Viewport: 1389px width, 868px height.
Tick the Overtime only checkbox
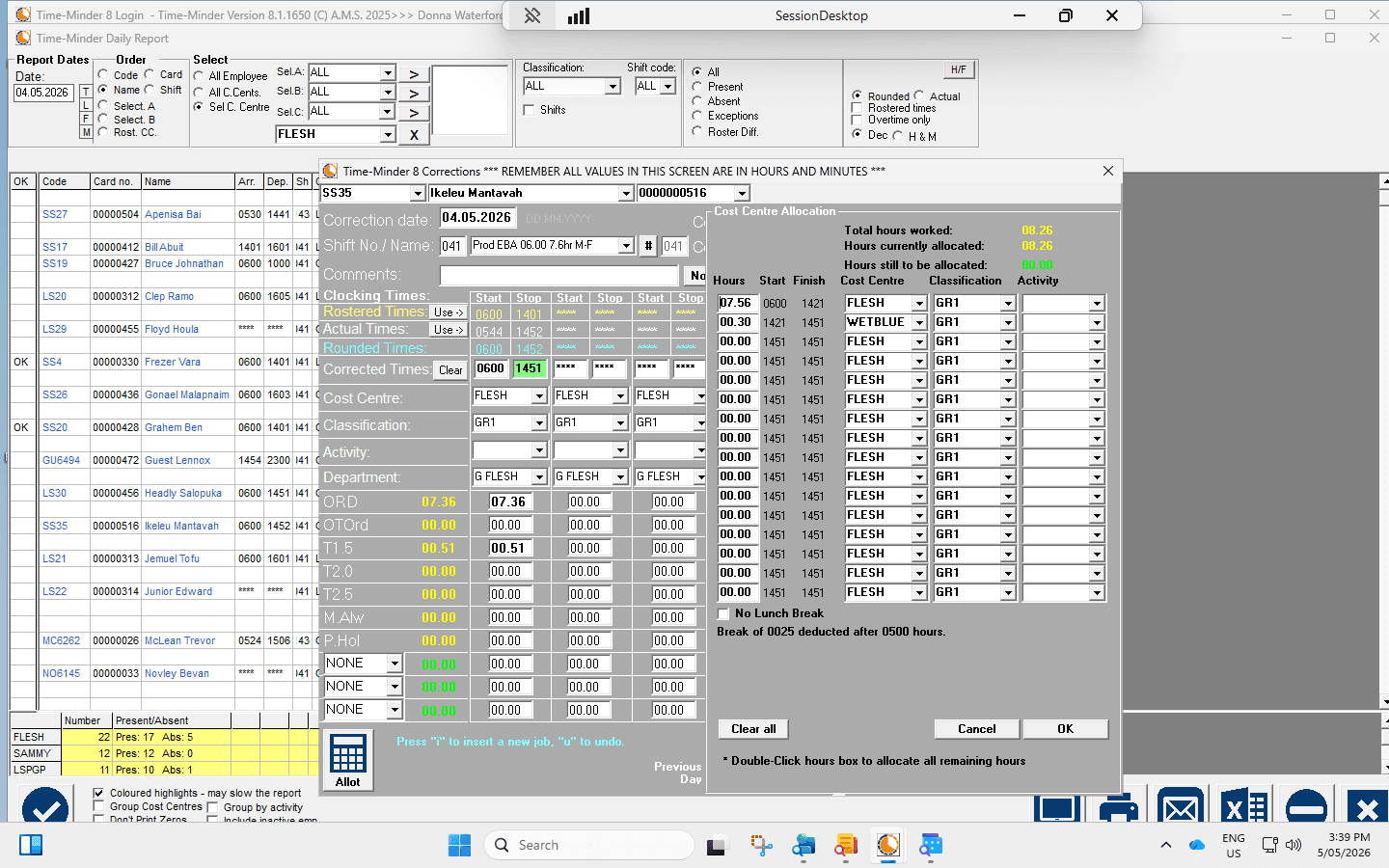coord(857,120)
